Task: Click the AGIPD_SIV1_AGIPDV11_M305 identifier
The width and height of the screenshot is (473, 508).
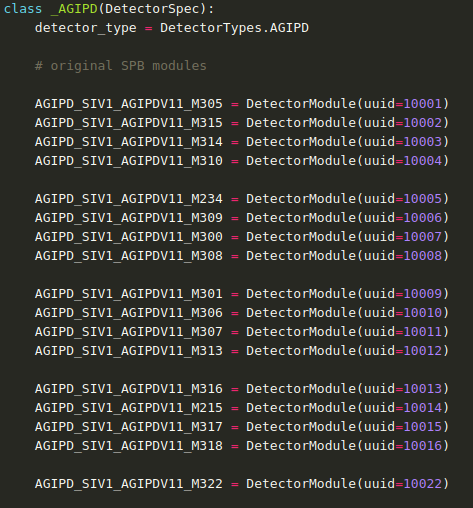Action: (x=129, y=104)
